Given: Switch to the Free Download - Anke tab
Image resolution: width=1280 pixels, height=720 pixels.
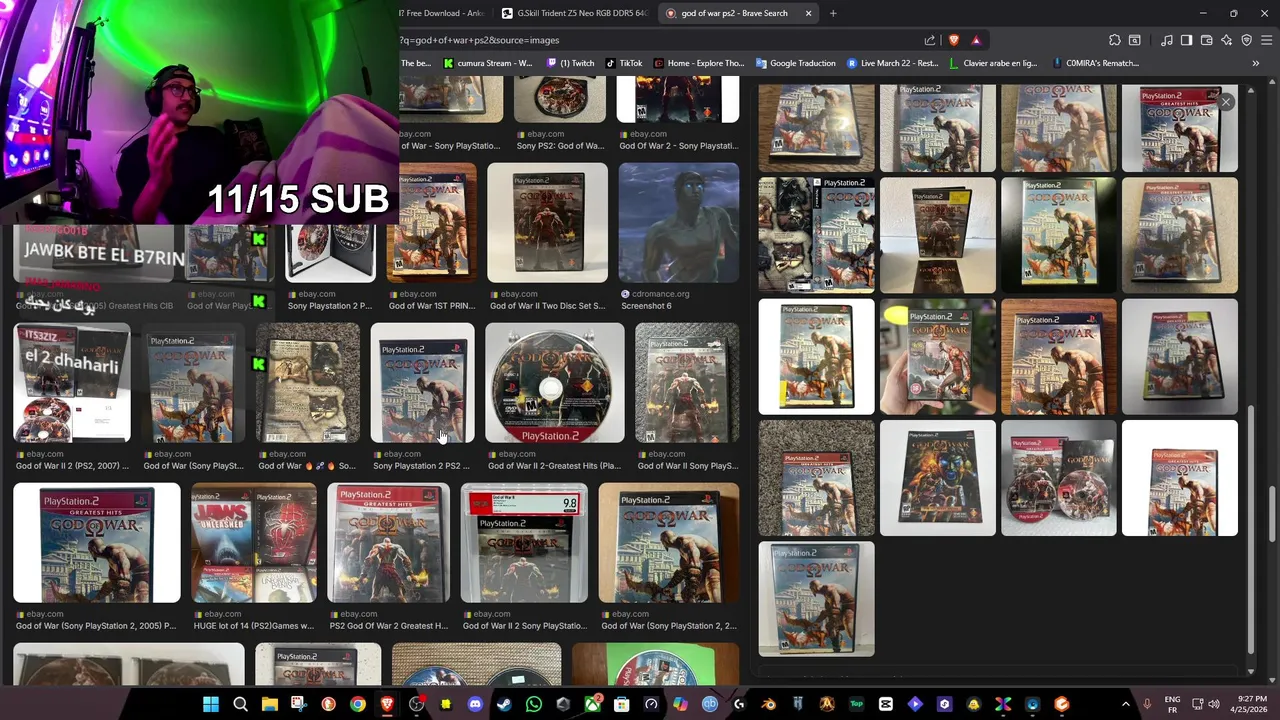Looking at the screenshot, I should click(x=444, y=13).
